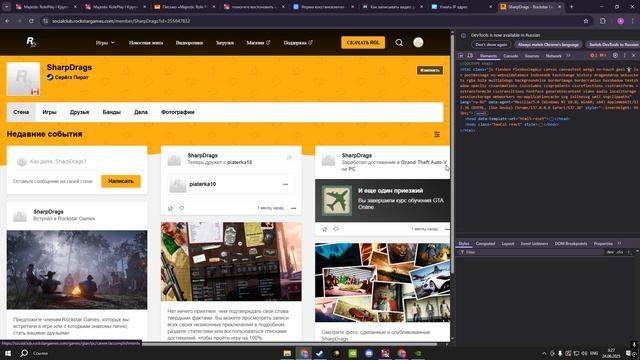Comment on the GTA V achievement post
This screenshot has width=640, height=360.
tap(336, 229)
